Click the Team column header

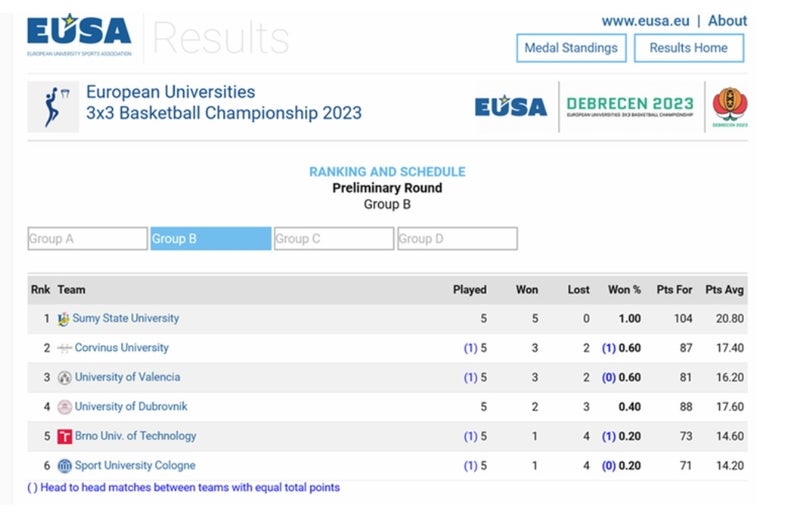[x=71, y=290]
